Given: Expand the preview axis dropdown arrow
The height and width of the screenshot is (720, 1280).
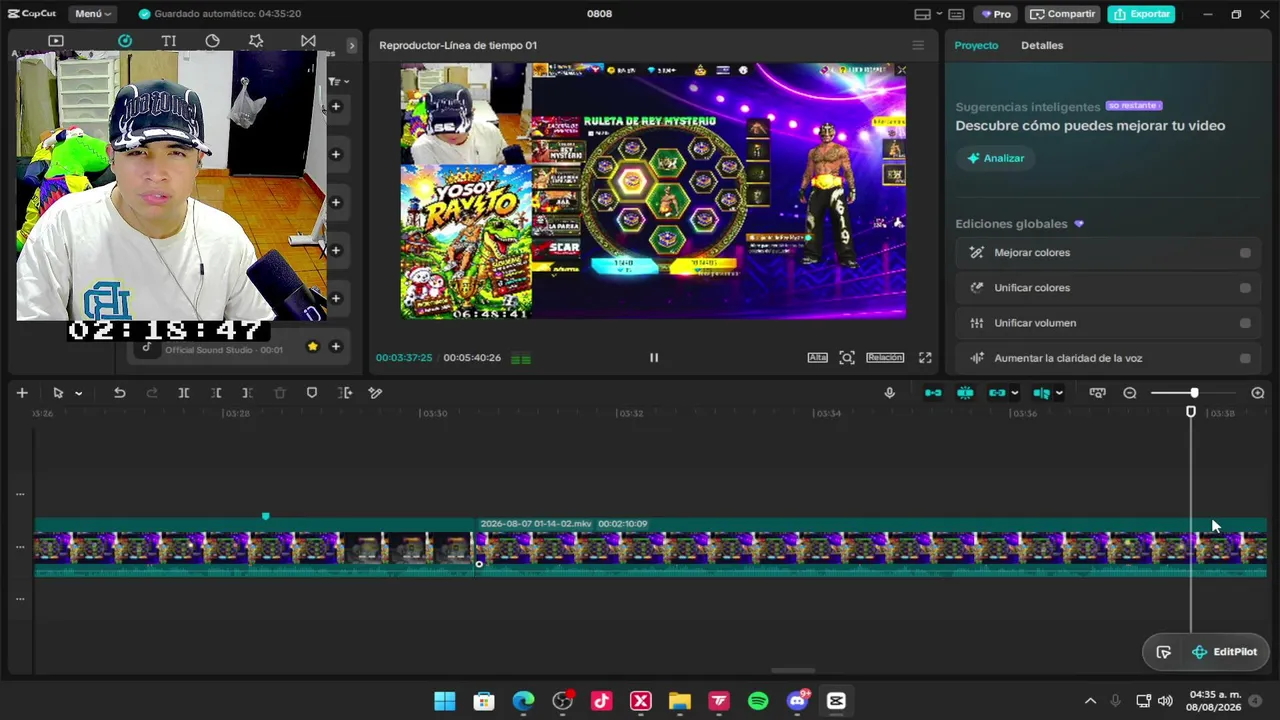Looking at the screenshot, I should tap(1059, 393).
